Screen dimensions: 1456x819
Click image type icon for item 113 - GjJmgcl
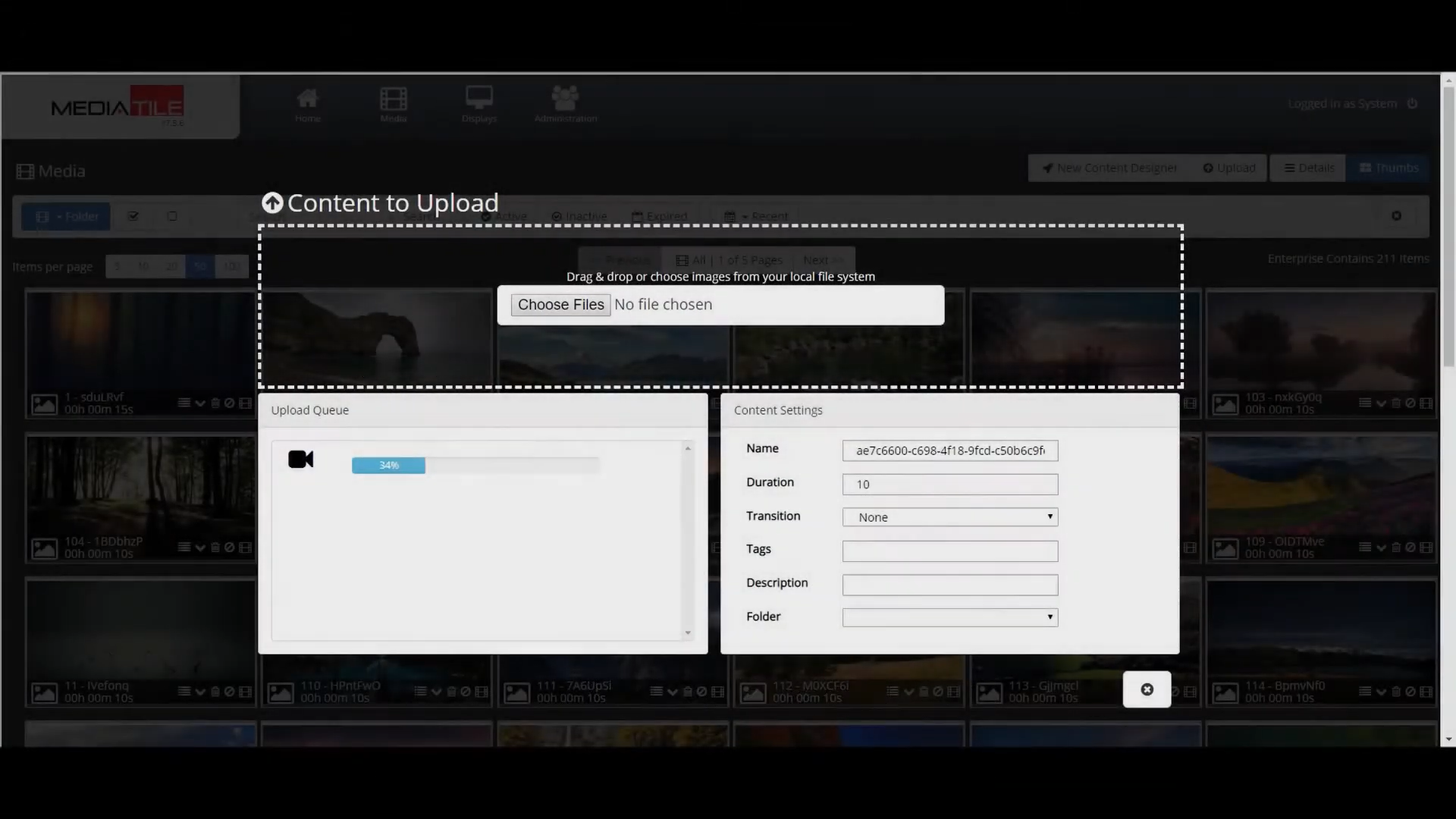click(x=989, y=692)
